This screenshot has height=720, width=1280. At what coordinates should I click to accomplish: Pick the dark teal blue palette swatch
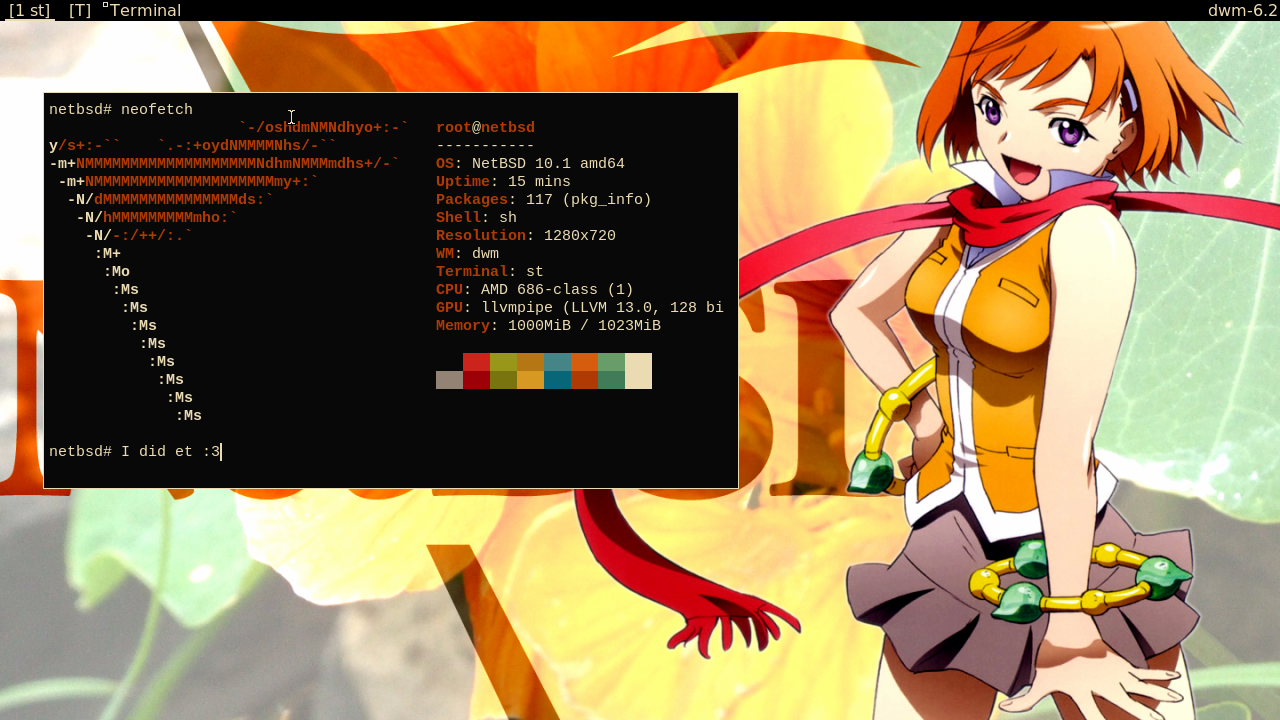coord(557,380)
